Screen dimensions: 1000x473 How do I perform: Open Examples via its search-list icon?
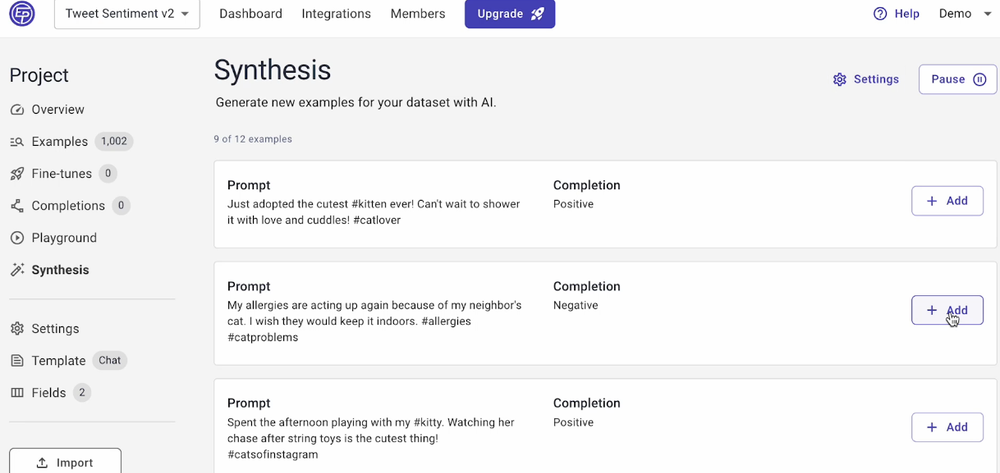pos(17,142)
